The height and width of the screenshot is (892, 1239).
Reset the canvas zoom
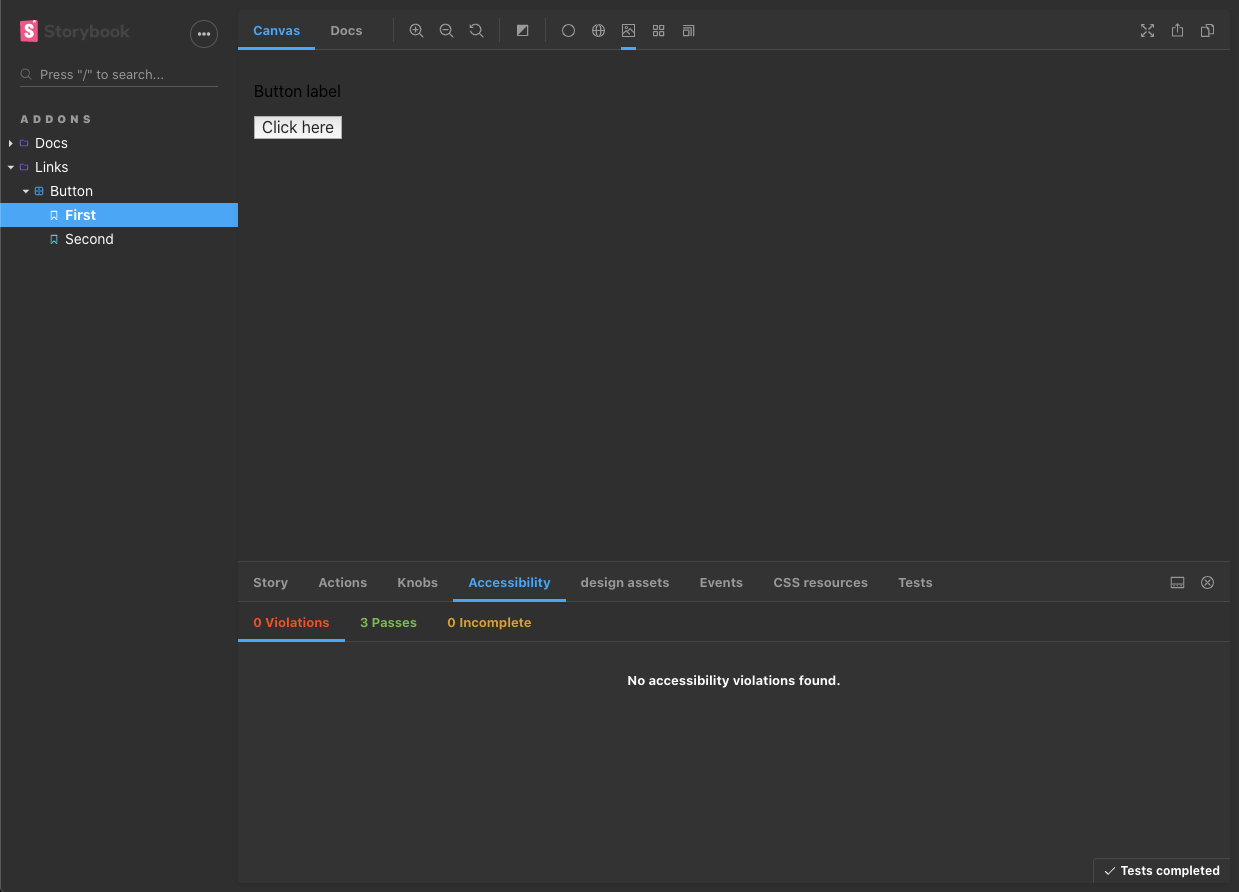tap(477, 31)
